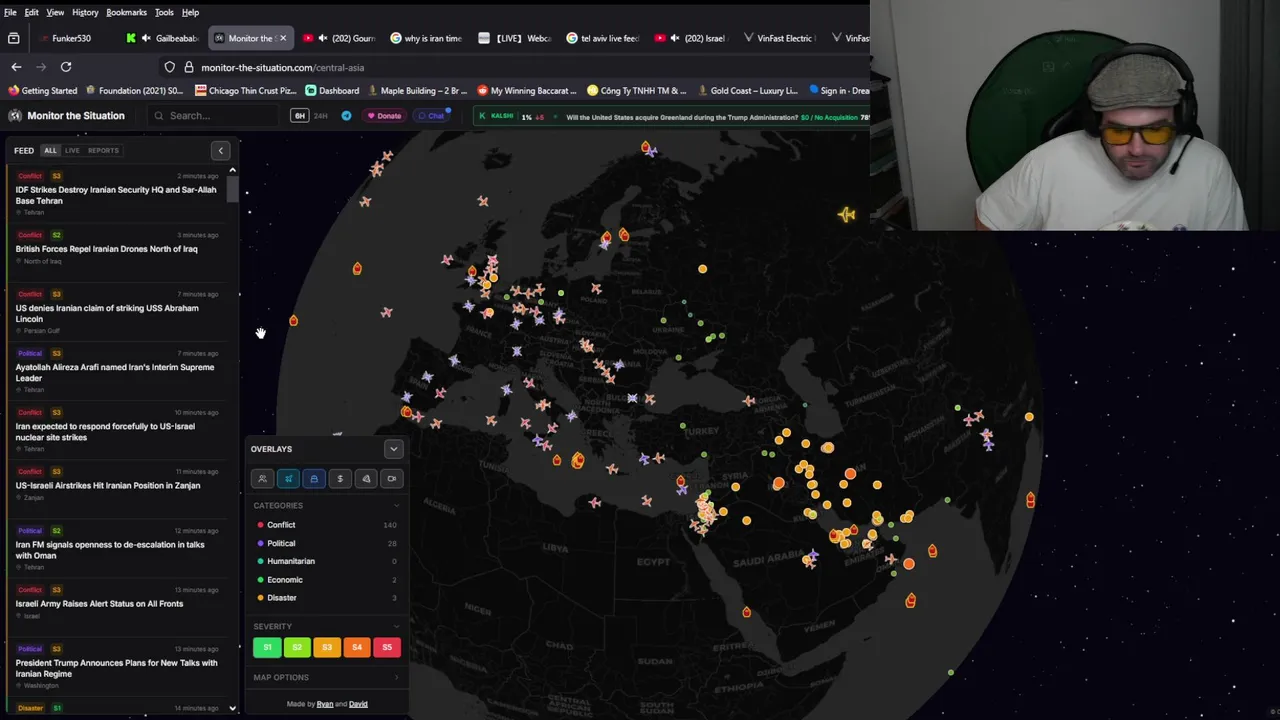Viewport: 1280px width, 720px height.
Task: Open the Dashboard bookmark
Action: (332, 91)
